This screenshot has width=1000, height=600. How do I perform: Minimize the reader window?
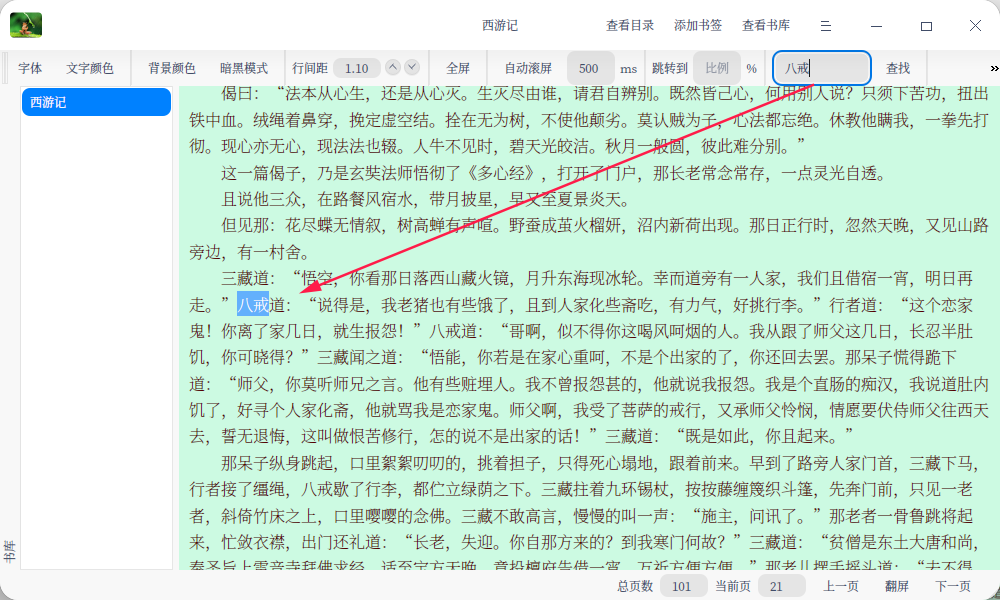tap(876, 26)
